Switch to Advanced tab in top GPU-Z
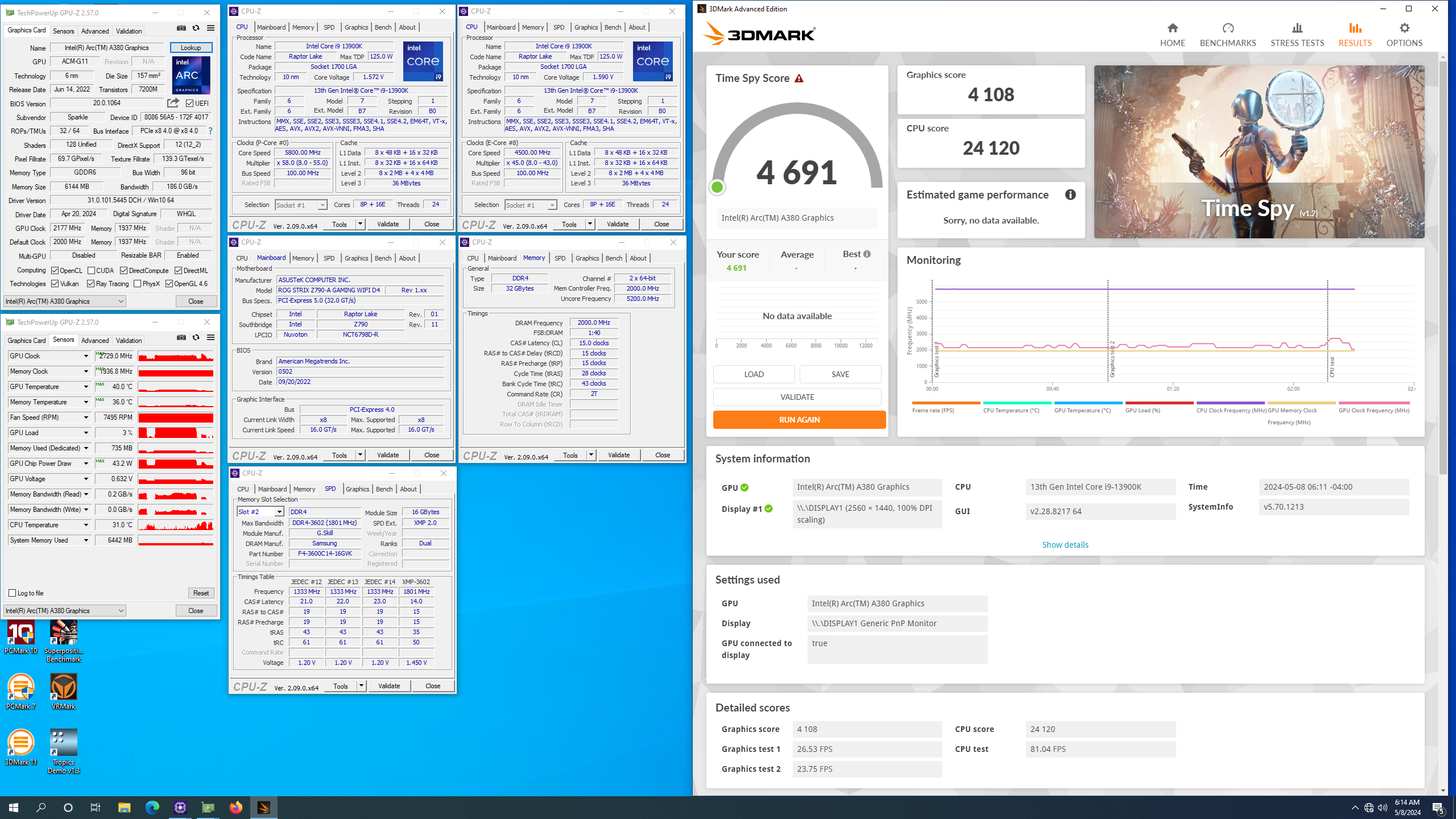Image resolution: width=1456 pixels, height=819 pixels. tap(94, 31)
